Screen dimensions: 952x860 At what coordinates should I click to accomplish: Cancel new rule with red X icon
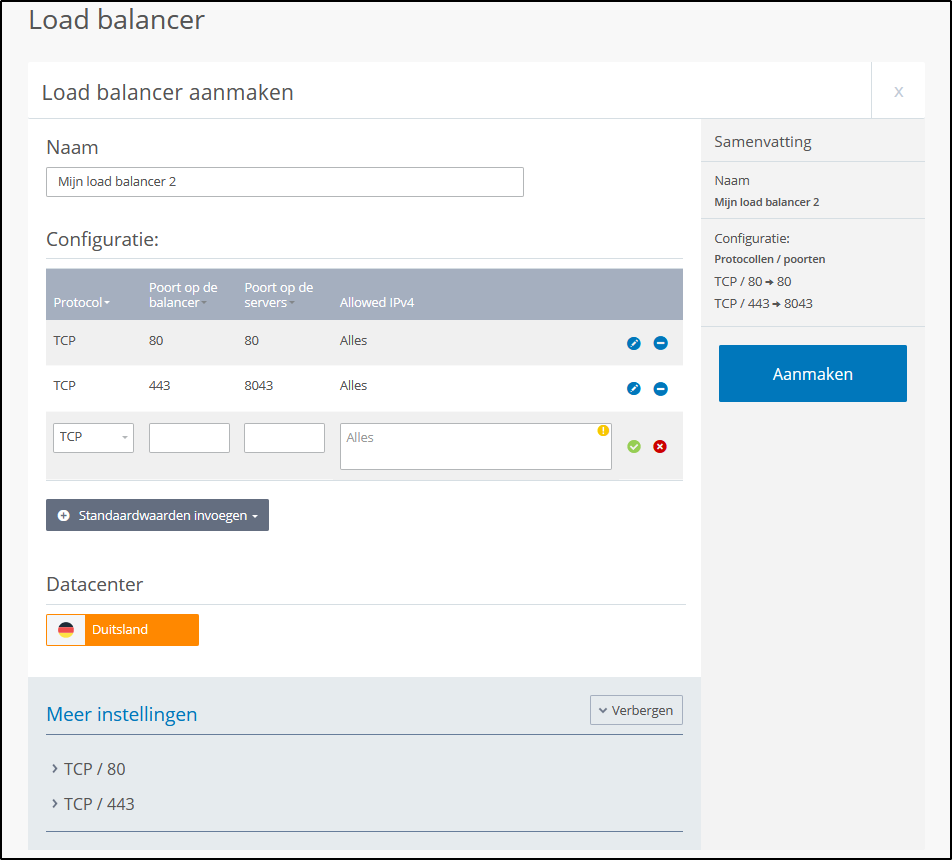click(660, 446)
